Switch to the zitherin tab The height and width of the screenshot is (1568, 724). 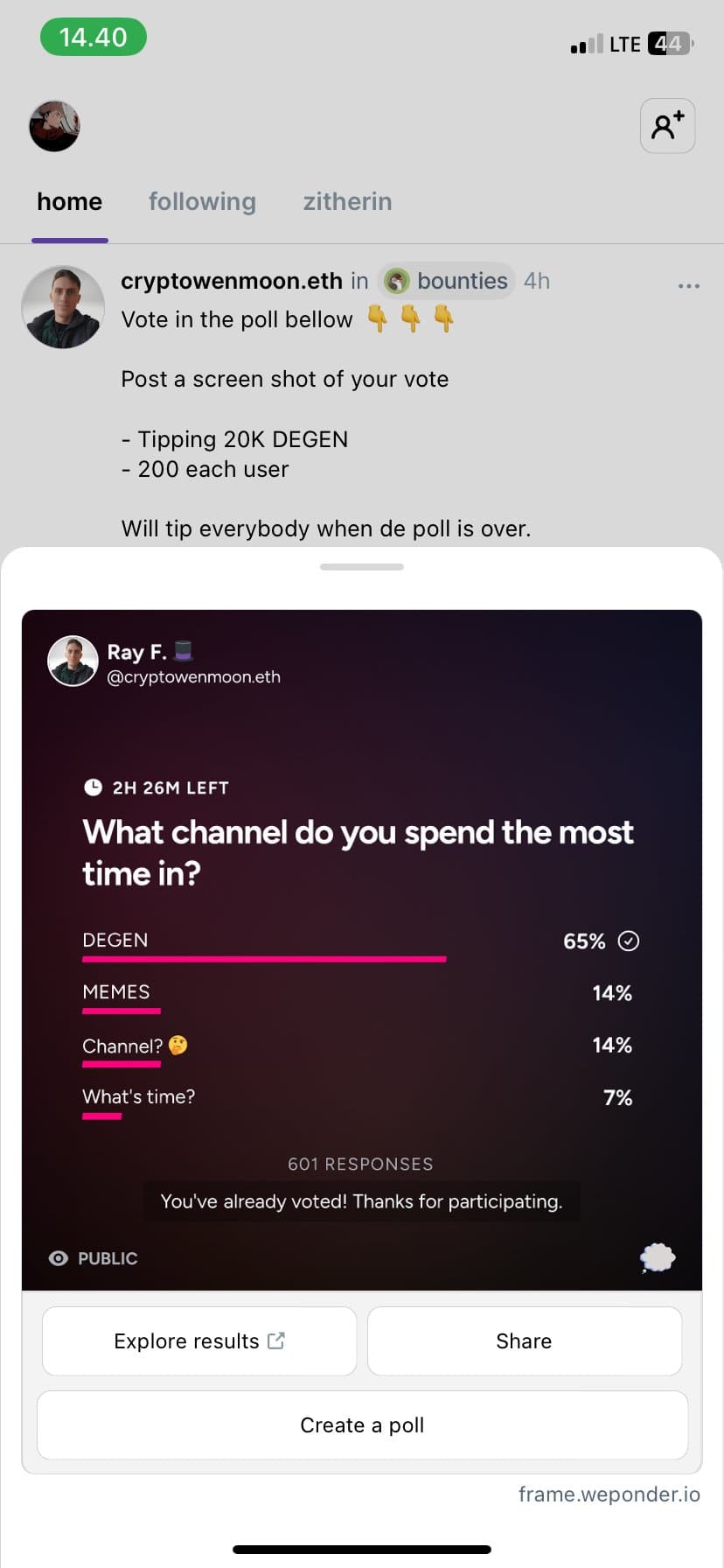pyautogui.click(x=347, y=201)
